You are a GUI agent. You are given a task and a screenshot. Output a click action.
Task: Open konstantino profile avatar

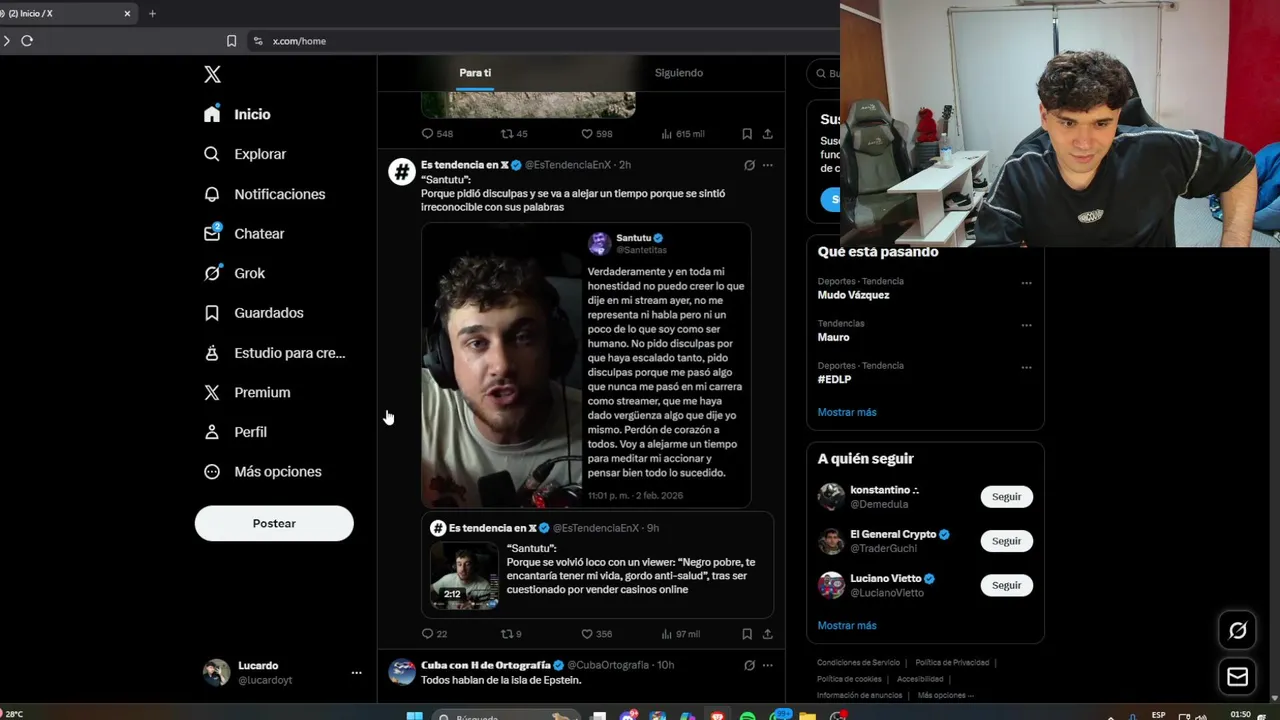[x=831, y=497]
